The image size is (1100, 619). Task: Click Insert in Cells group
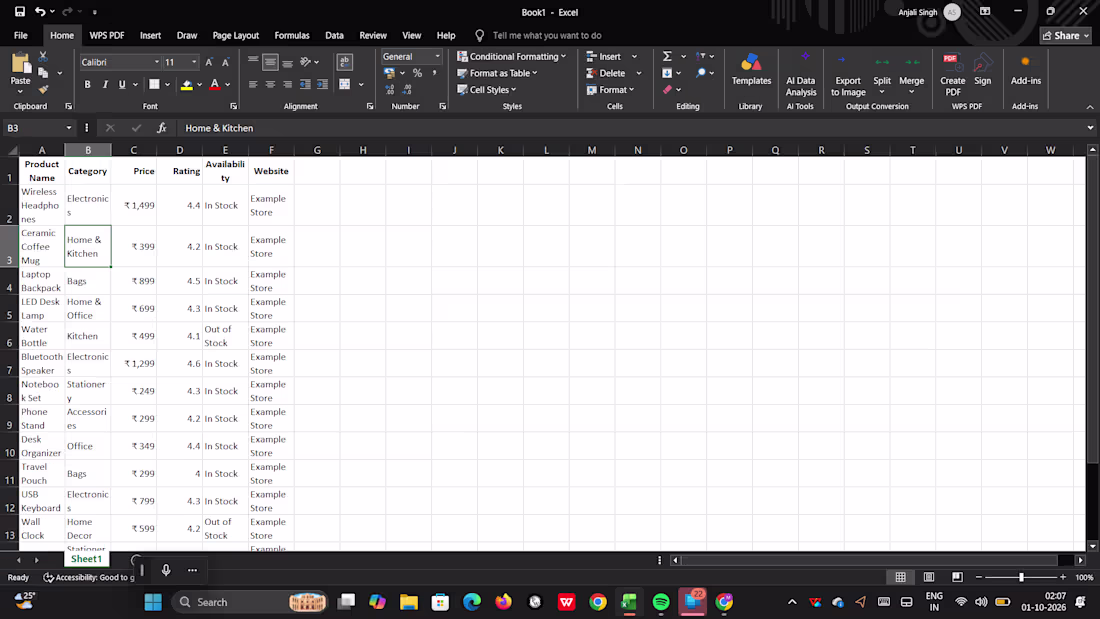pos(604,56)
